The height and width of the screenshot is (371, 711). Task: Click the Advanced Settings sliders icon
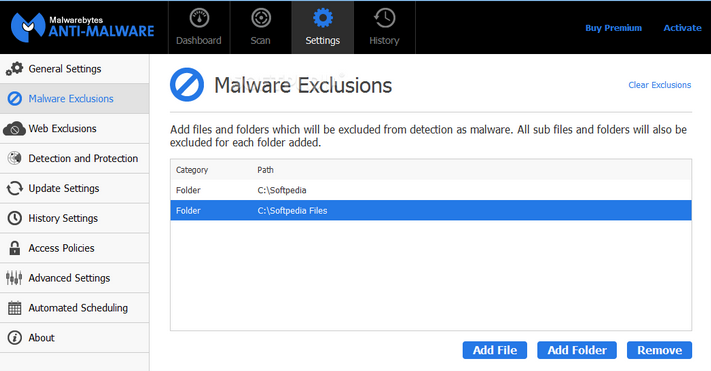[14, 278]
